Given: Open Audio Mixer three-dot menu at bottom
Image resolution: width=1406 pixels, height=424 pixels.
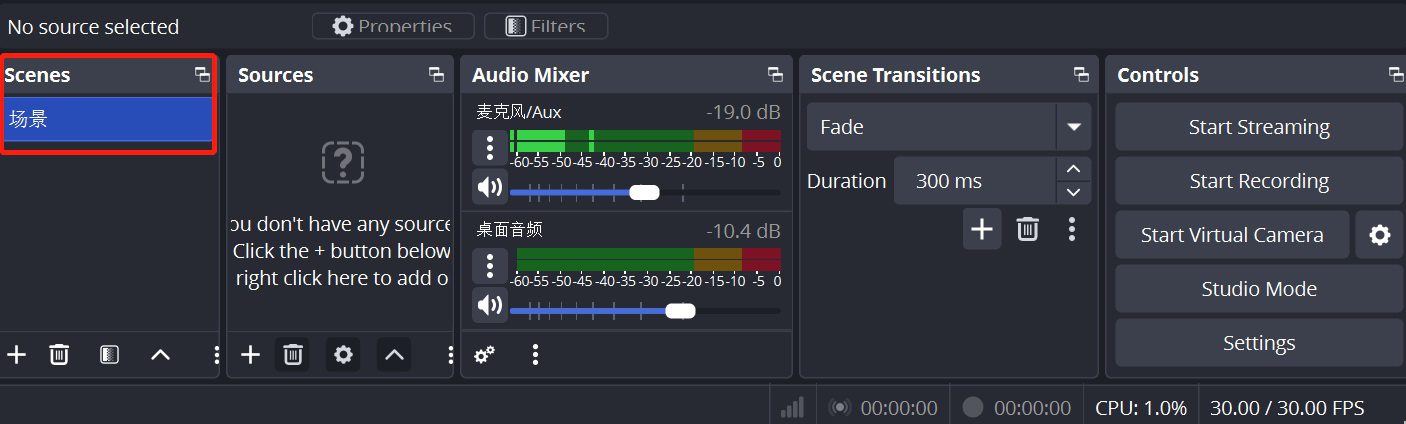Looking at the screenshot, I should pos(536,355).
